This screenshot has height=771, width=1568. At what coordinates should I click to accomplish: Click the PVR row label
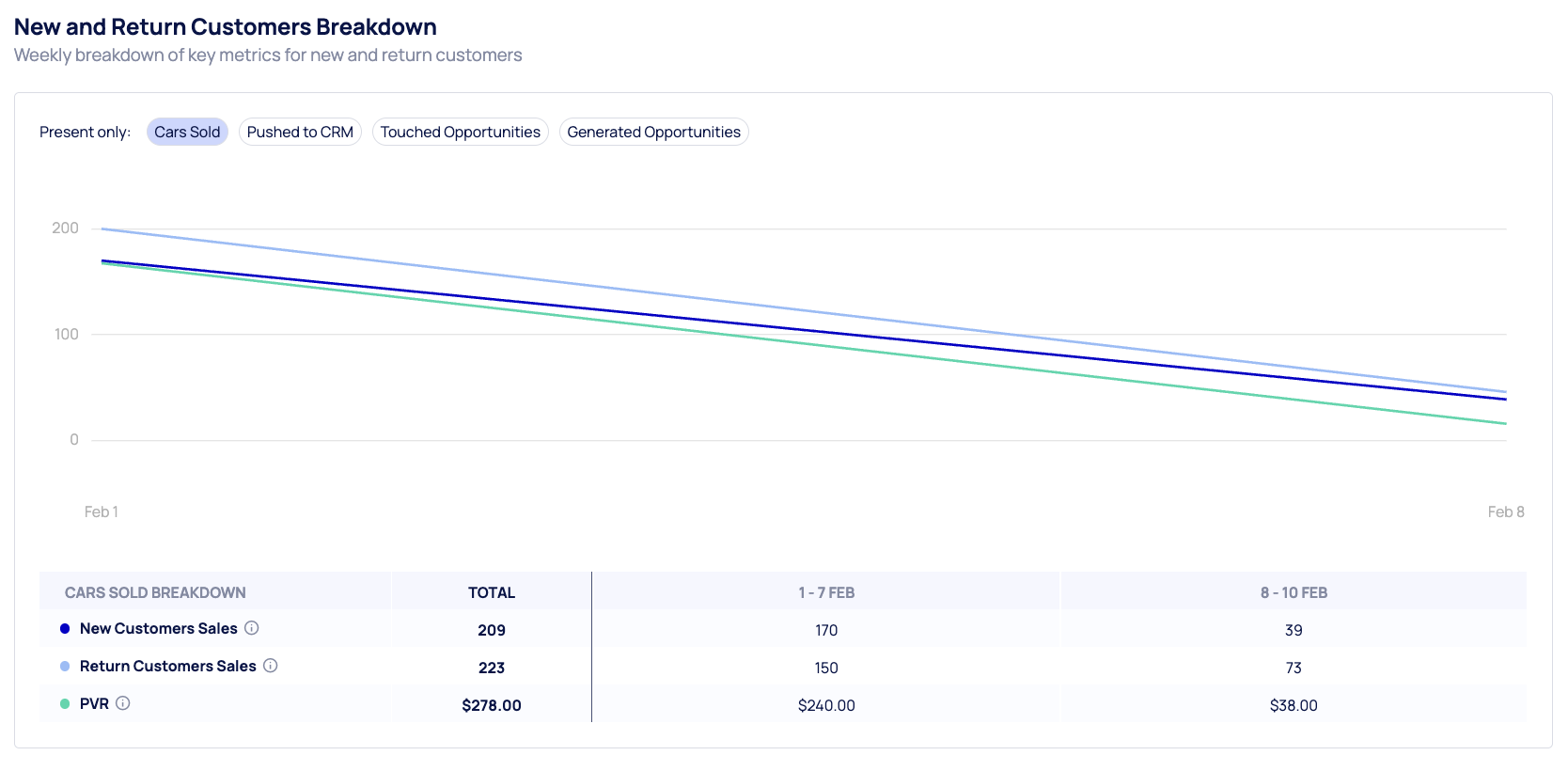94,704
